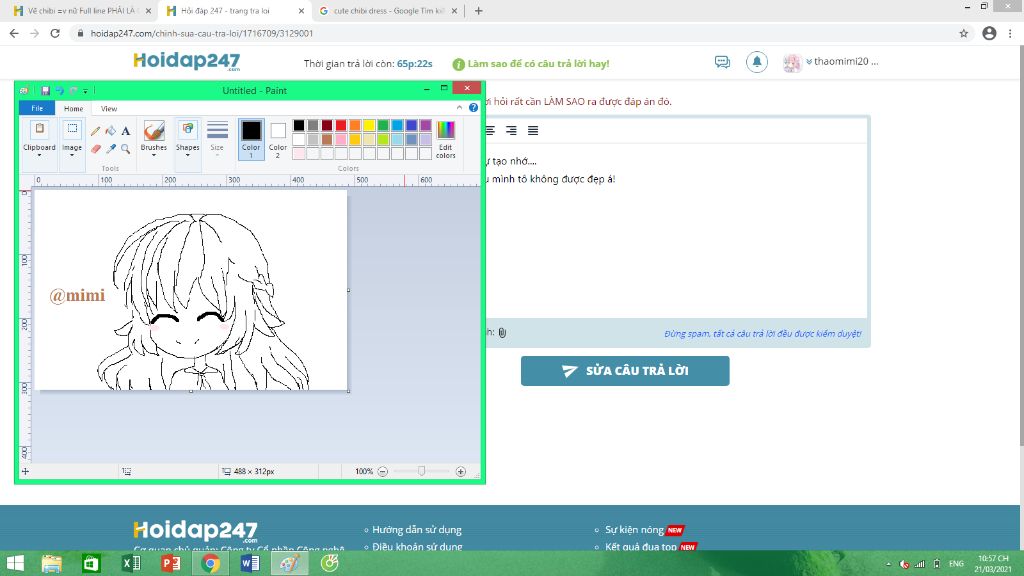Pick the green color swatch in Paint palette

point(383,125)
